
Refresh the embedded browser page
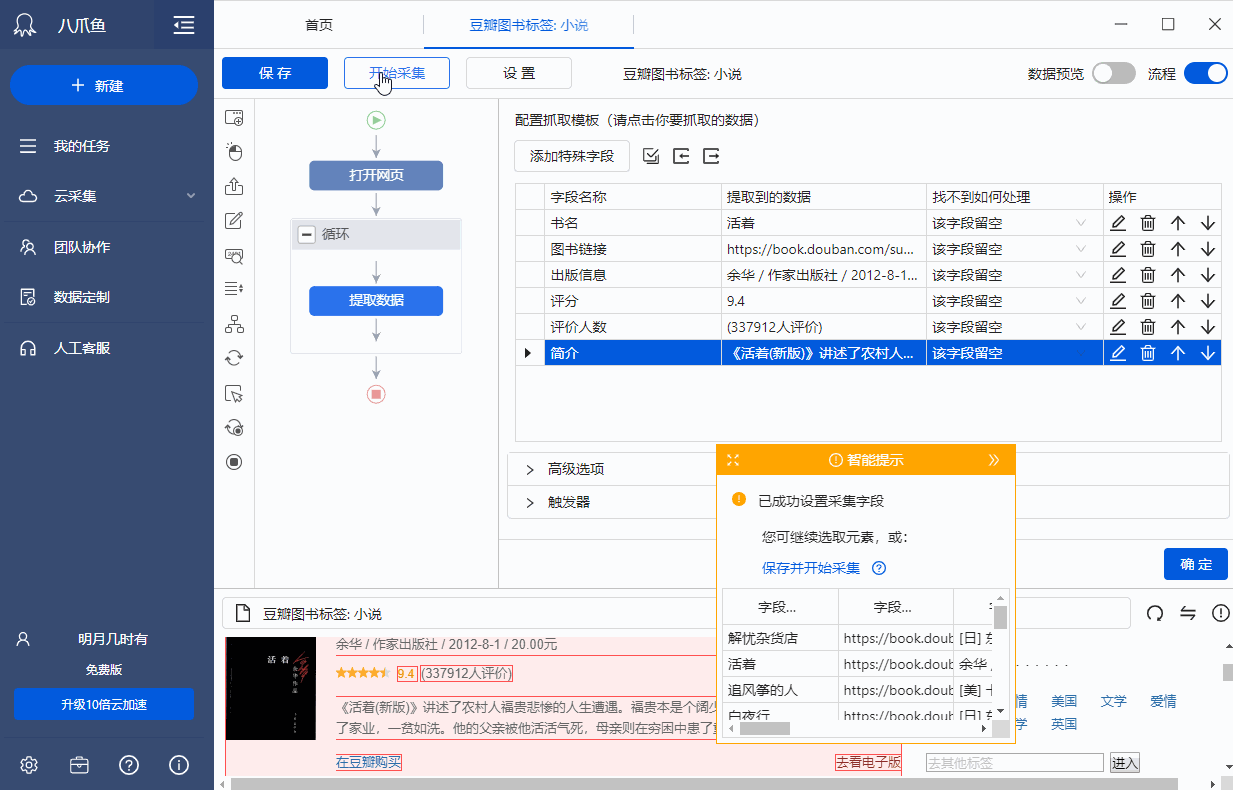(x=1155, y=613)
